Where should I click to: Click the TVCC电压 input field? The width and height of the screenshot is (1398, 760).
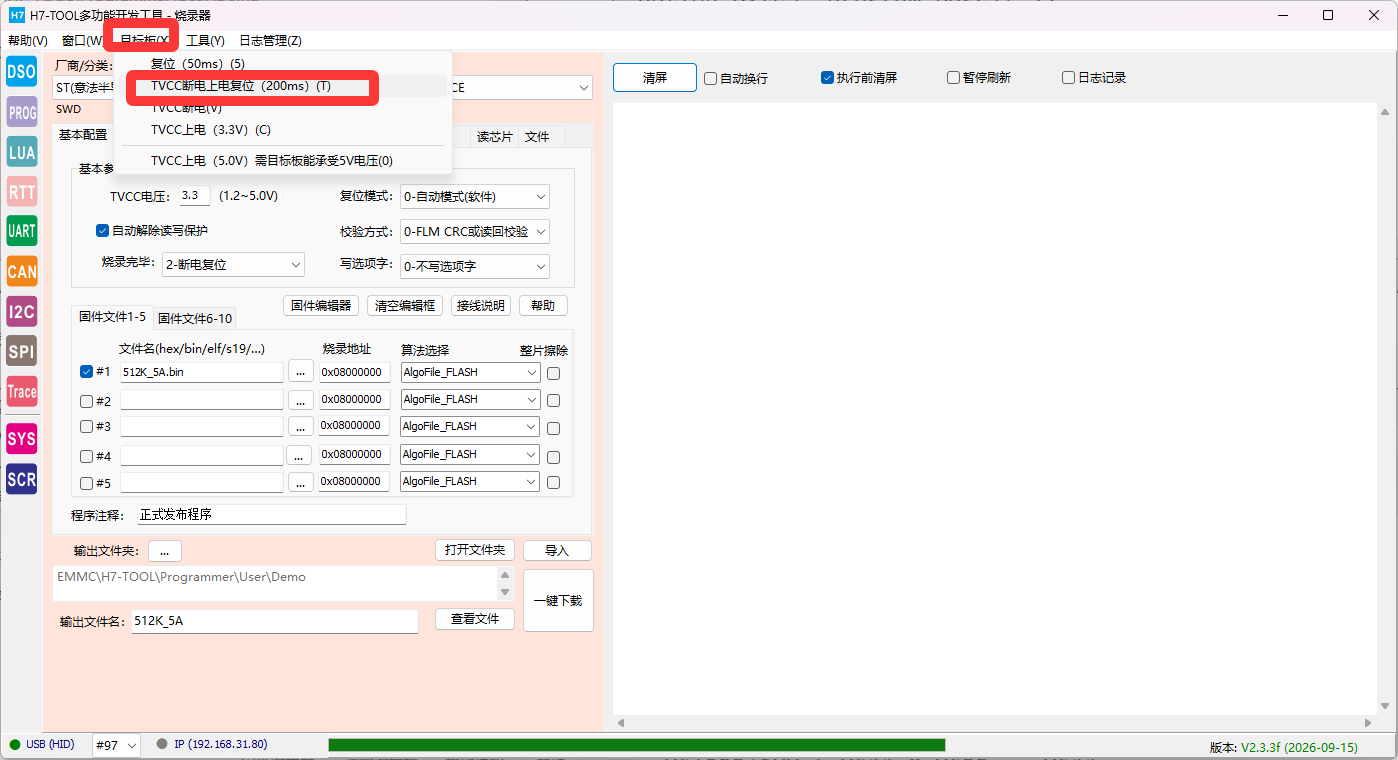pos(195,196)
